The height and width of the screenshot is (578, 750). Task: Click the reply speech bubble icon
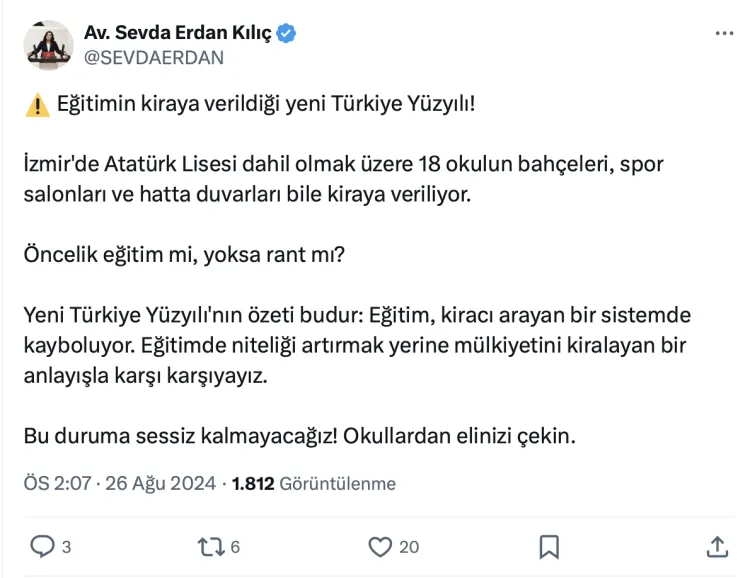click(x=42, y=546)
